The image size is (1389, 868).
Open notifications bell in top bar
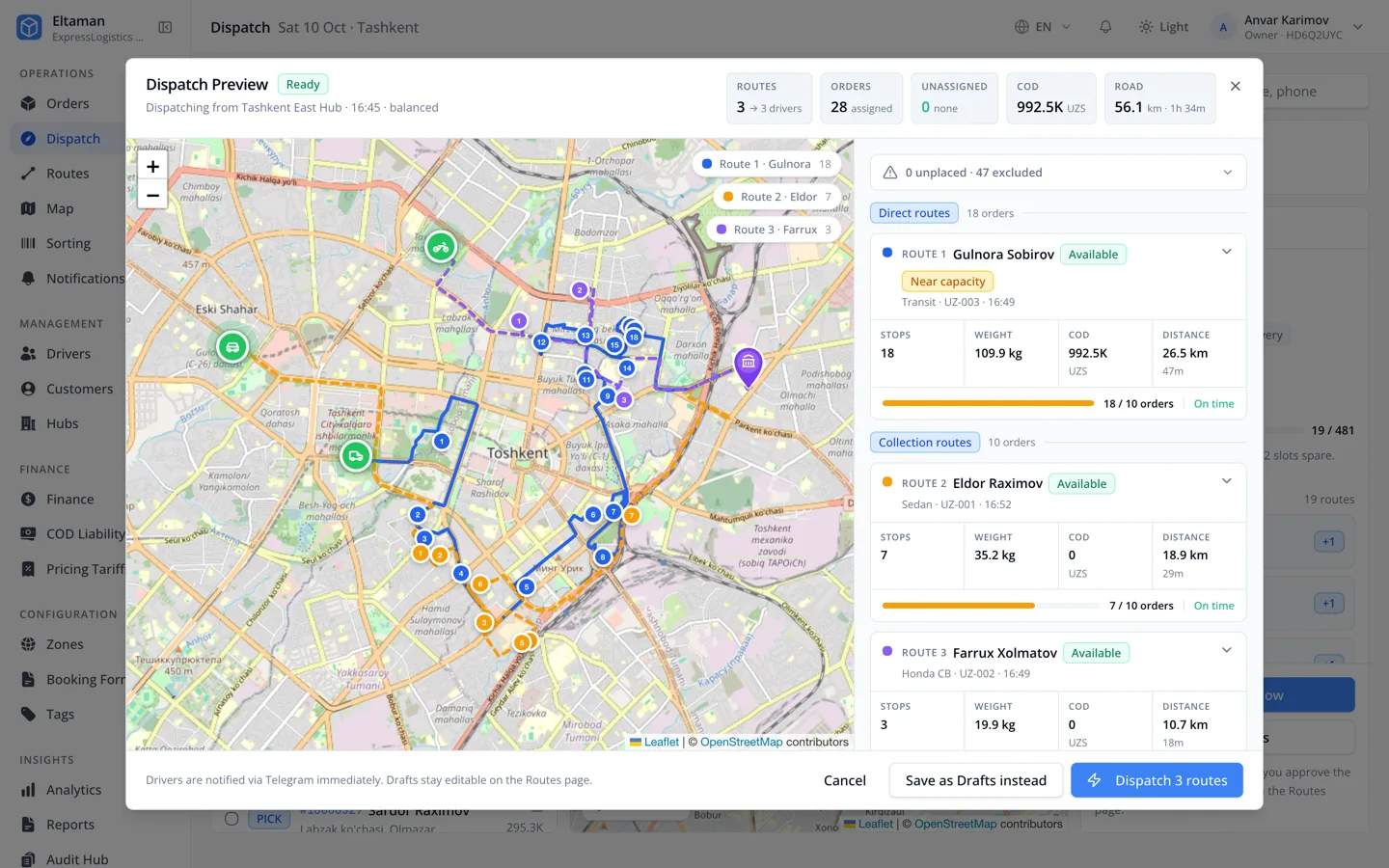tap(1105, 27)
